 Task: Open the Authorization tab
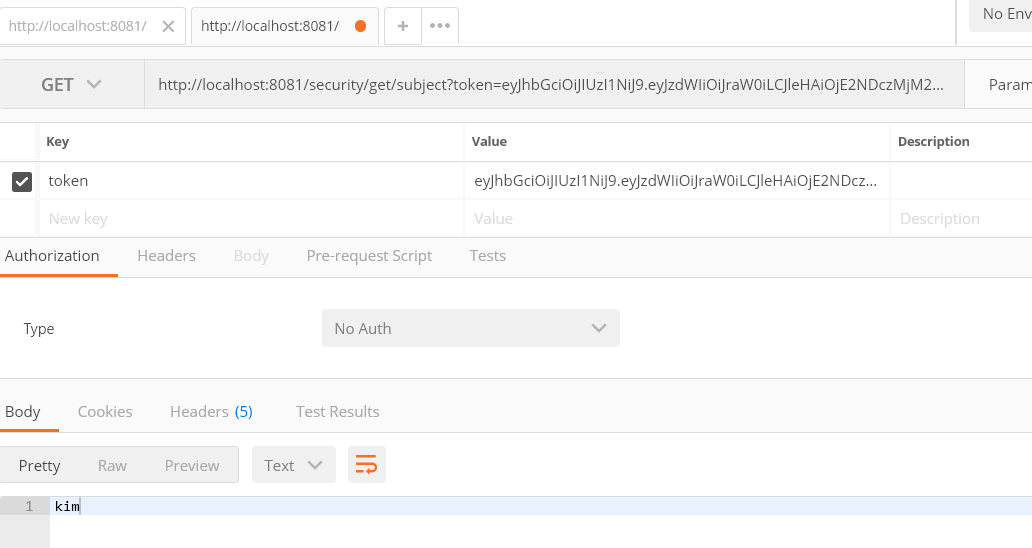(x=52, y=256)
